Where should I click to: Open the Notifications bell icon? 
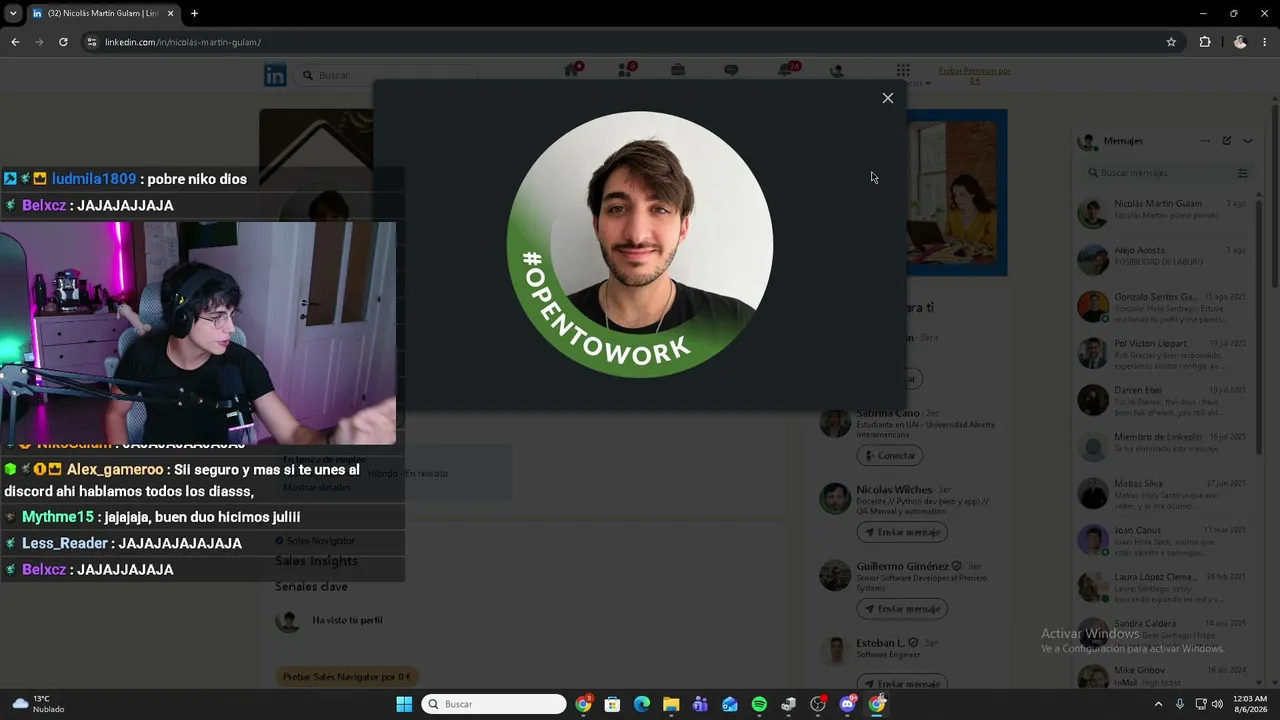pos(786,70)
